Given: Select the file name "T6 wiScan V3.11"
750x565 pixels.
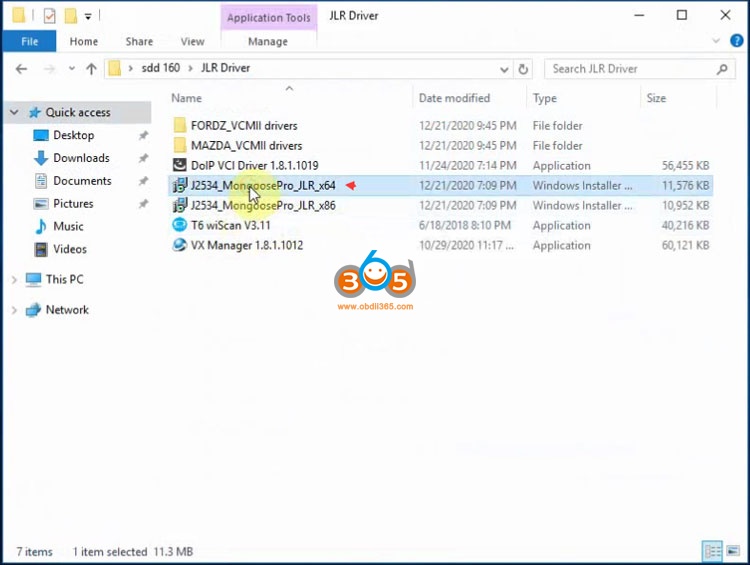Looking at the screenshot, I should (231, 225).
